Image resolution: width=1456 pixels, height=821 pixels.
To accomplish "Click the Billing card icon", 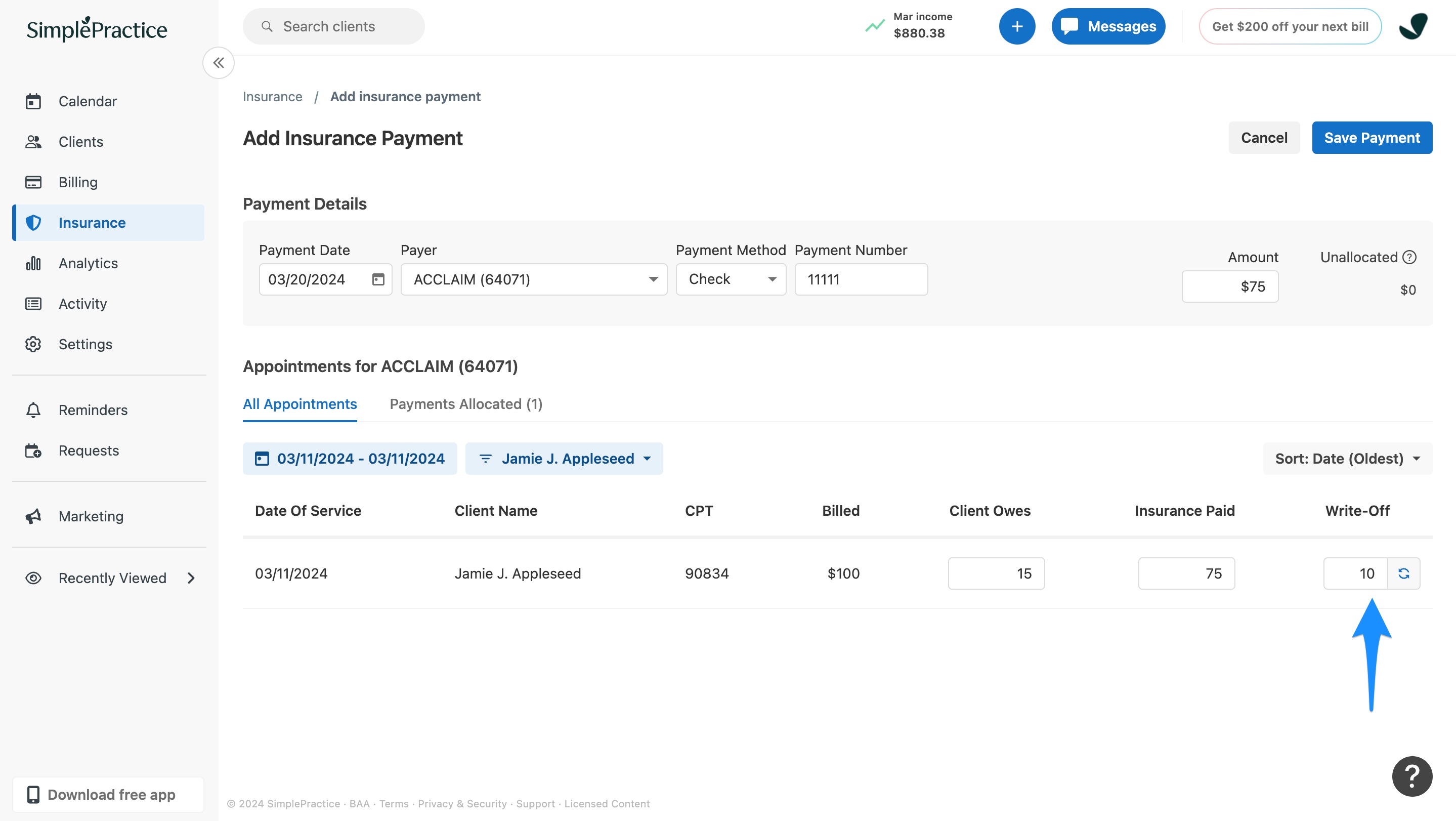I will (33, 182).
